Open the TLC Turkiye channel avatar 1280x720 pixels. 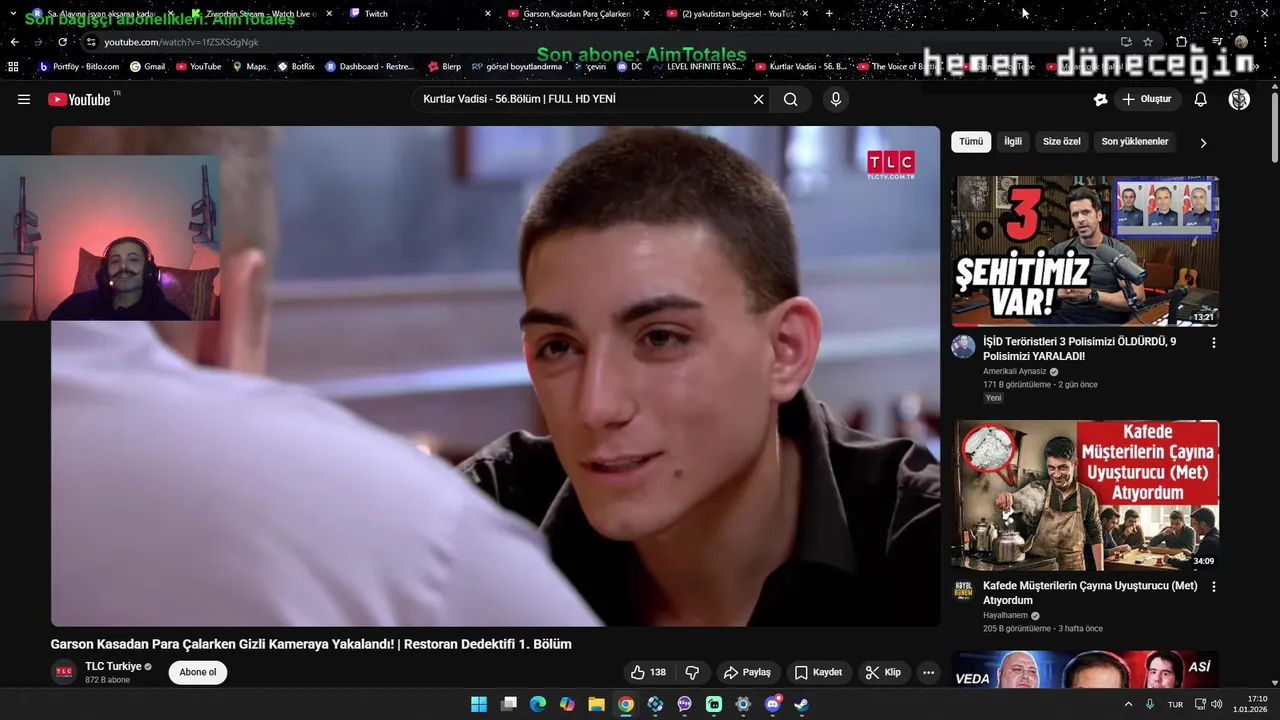pos(64,672)
